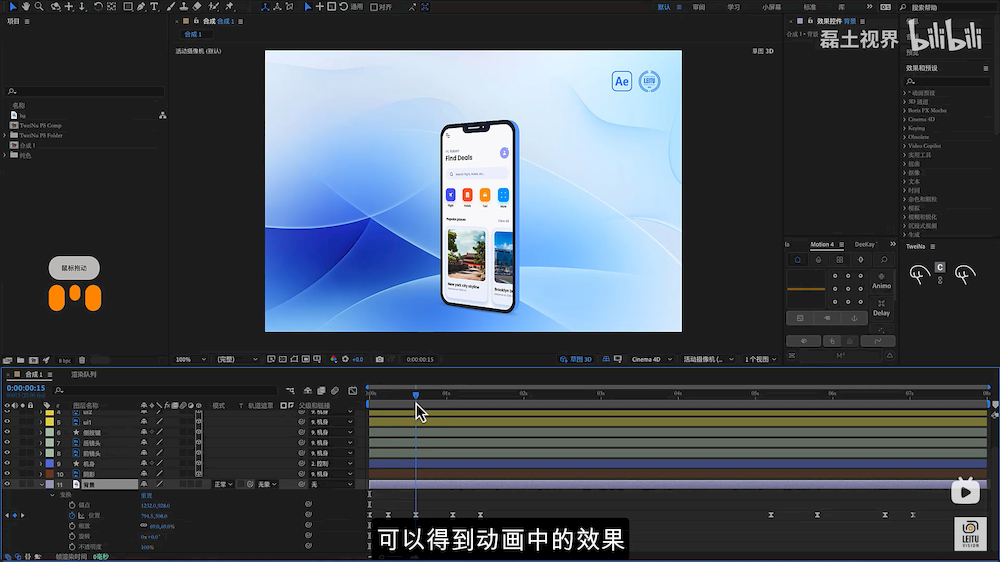
Task: Open the 100% magnification dropdown
Action: click(x=191, y=359)
